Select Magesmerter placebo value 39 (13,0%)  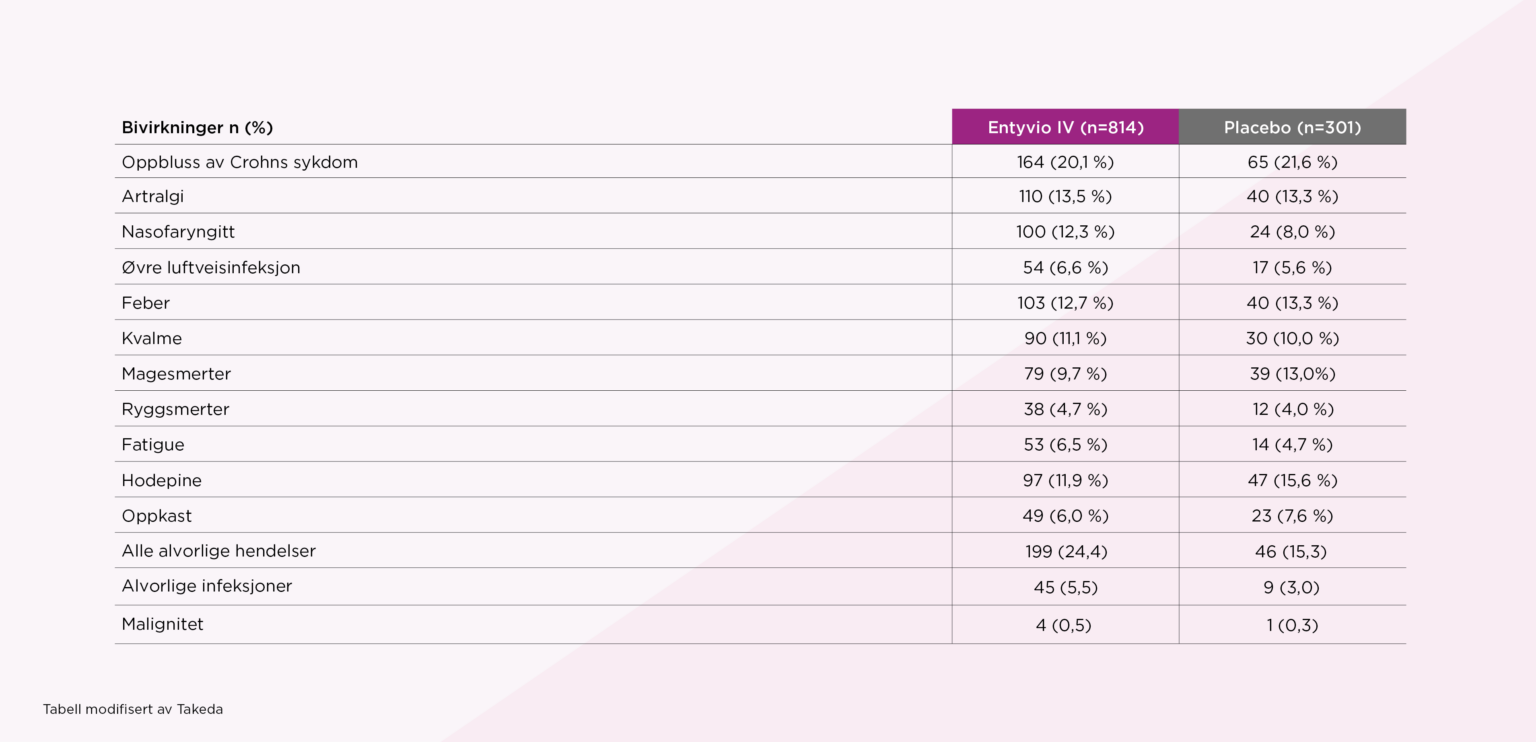point(1291,374)
